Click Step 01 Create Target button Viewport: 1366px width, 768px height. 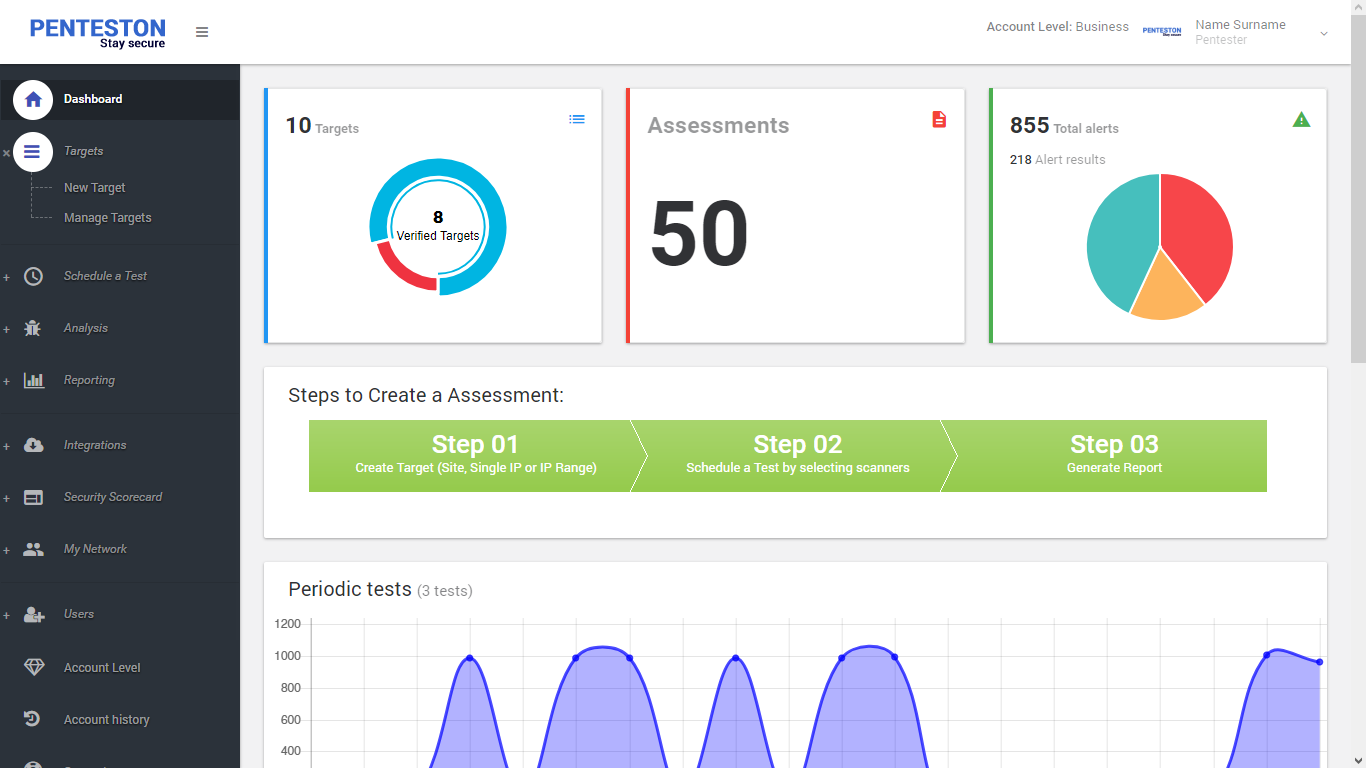[476, 456]
